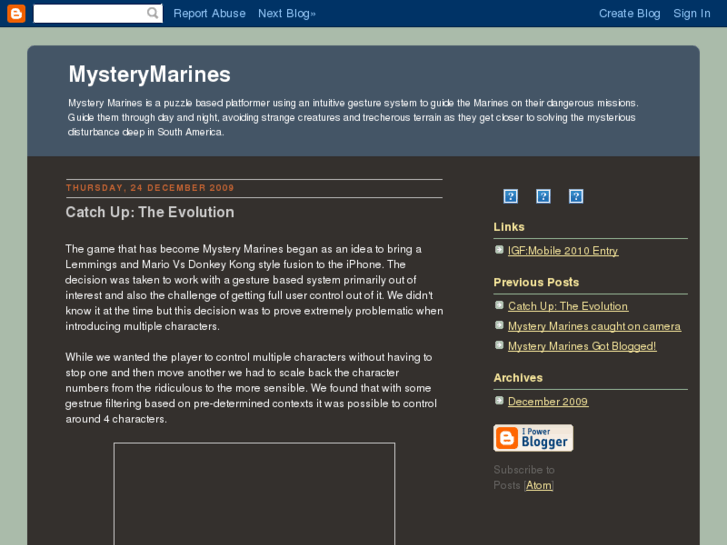Screen dimensions: 727x545
Task: Open the December 2009 archive
Action: [548, 402]
